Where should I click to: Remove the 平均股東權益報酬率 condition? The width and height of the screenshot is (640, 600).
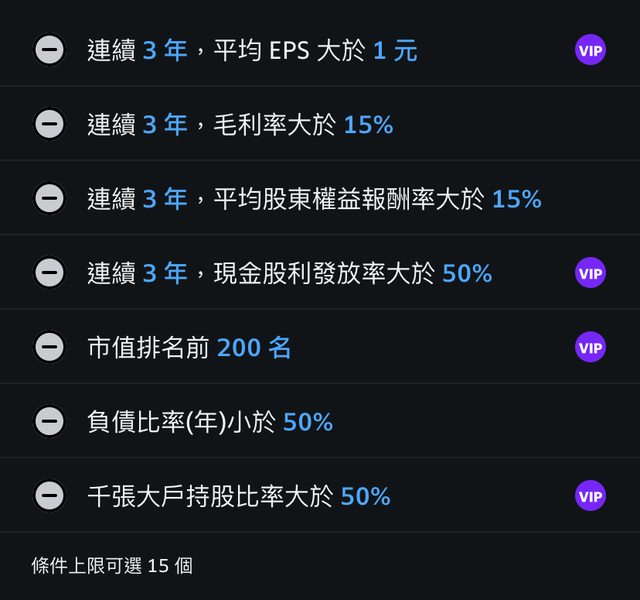click(49, 198)
